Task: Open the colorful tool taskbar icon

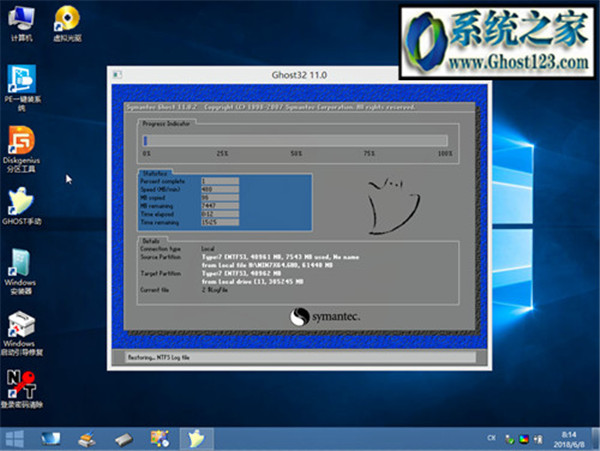Action: click(160, 438)
